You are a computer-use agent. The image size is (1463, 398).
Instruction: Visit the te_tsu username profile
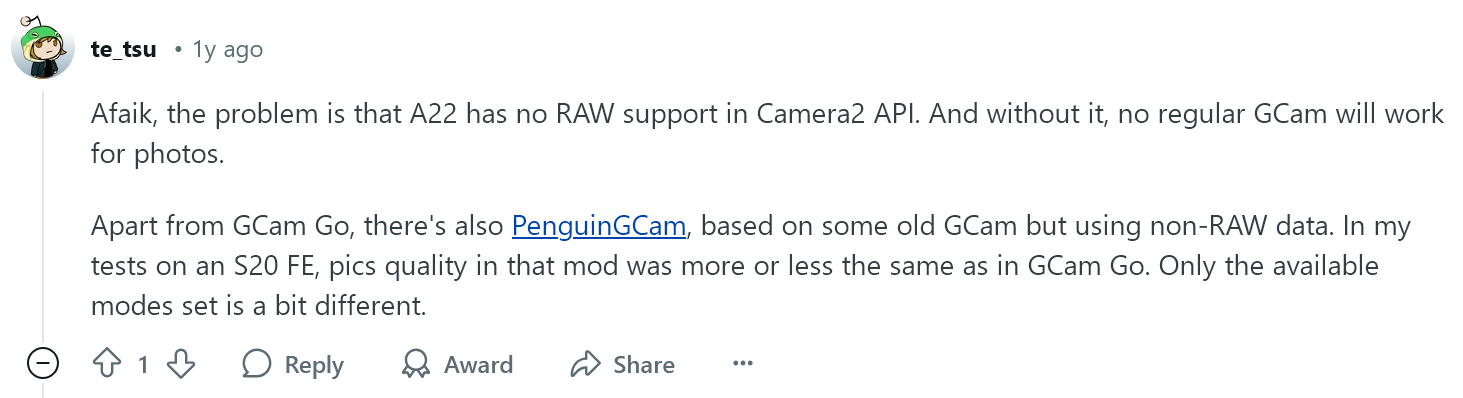pyautogui.click(x=123, y=49)
